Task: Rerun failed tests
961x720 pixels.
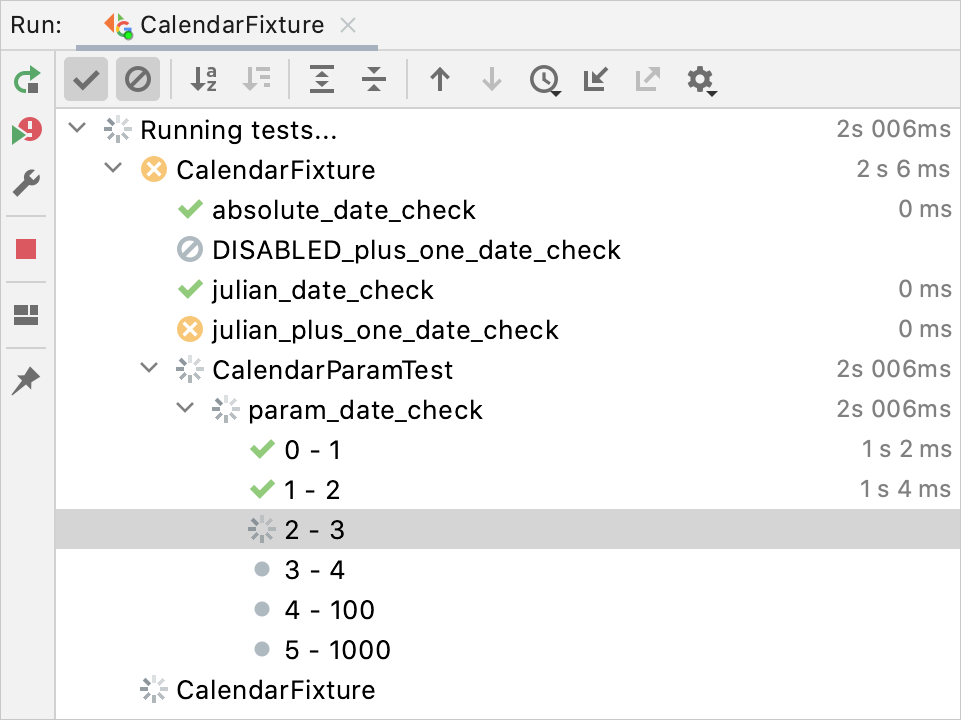Action: 26,131
